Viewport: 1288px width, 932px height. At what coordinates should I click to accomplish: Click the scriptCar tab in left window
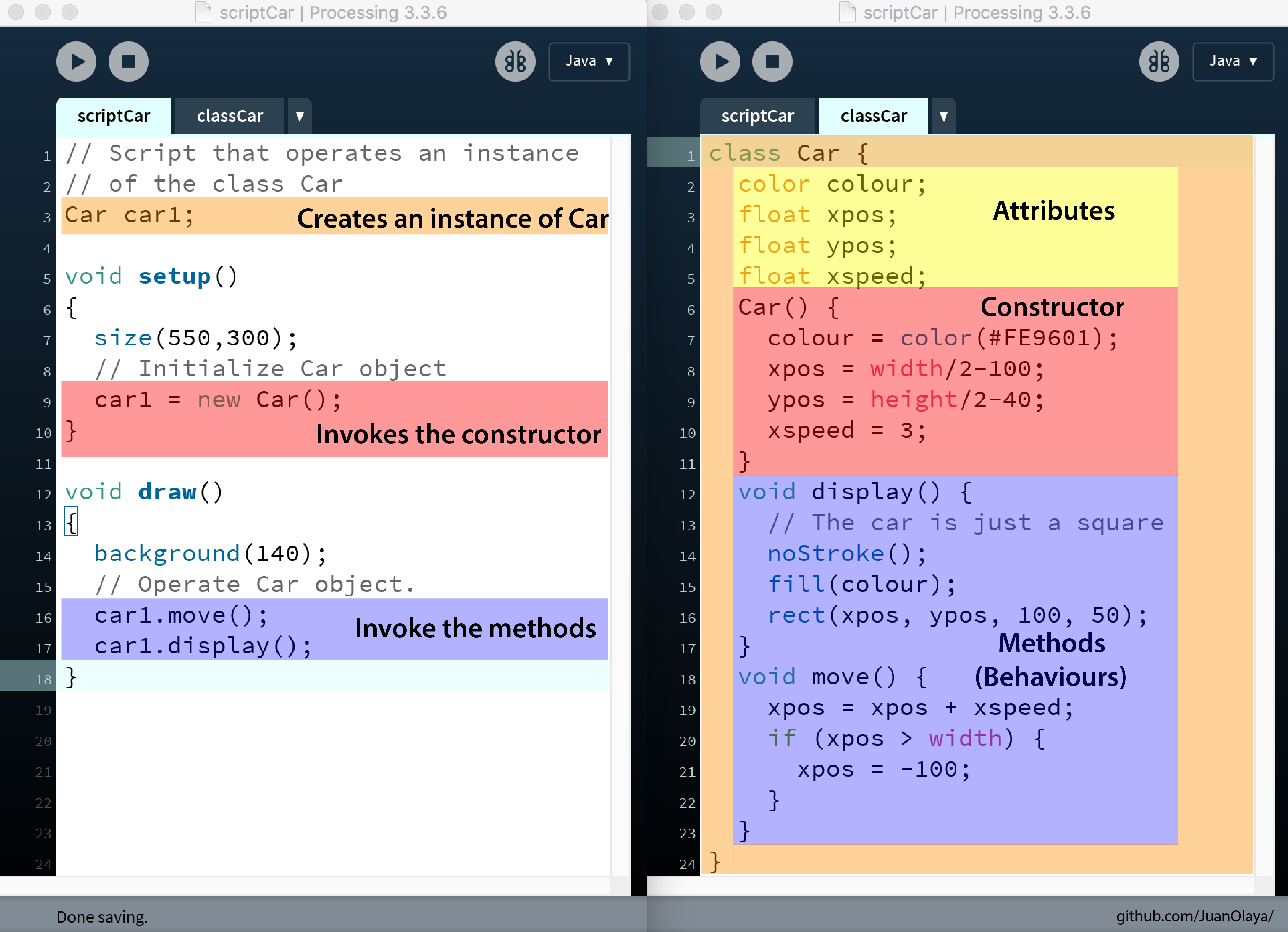coord(114,116)
